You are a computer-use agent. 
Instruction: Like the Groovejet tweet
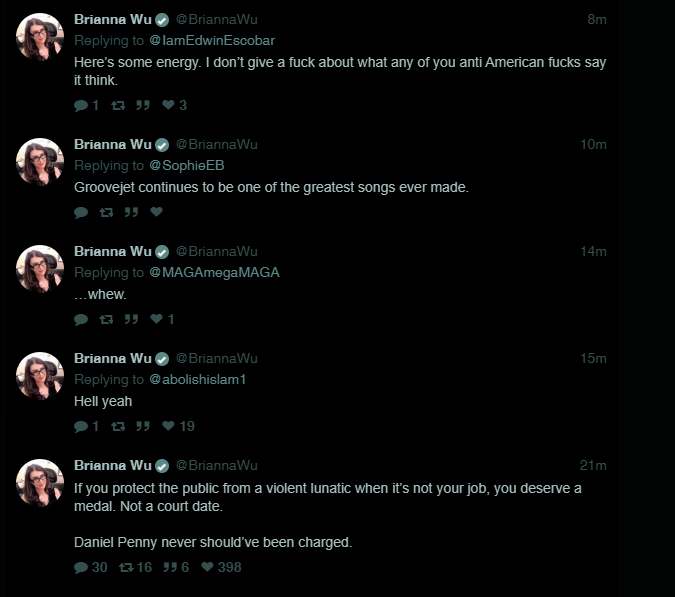[x=156, y=211]
